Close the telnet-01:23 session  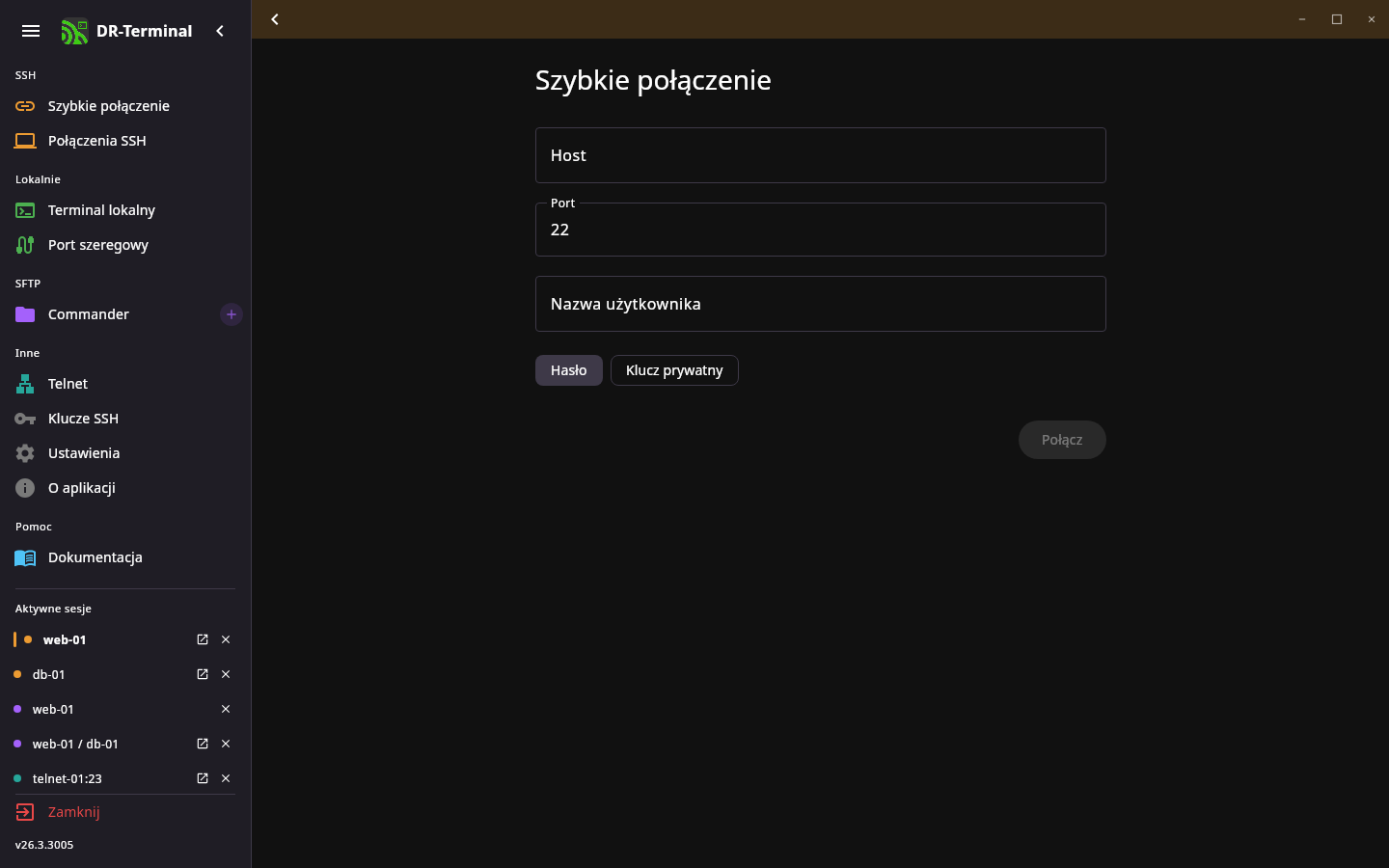click(x=226, y=778)
